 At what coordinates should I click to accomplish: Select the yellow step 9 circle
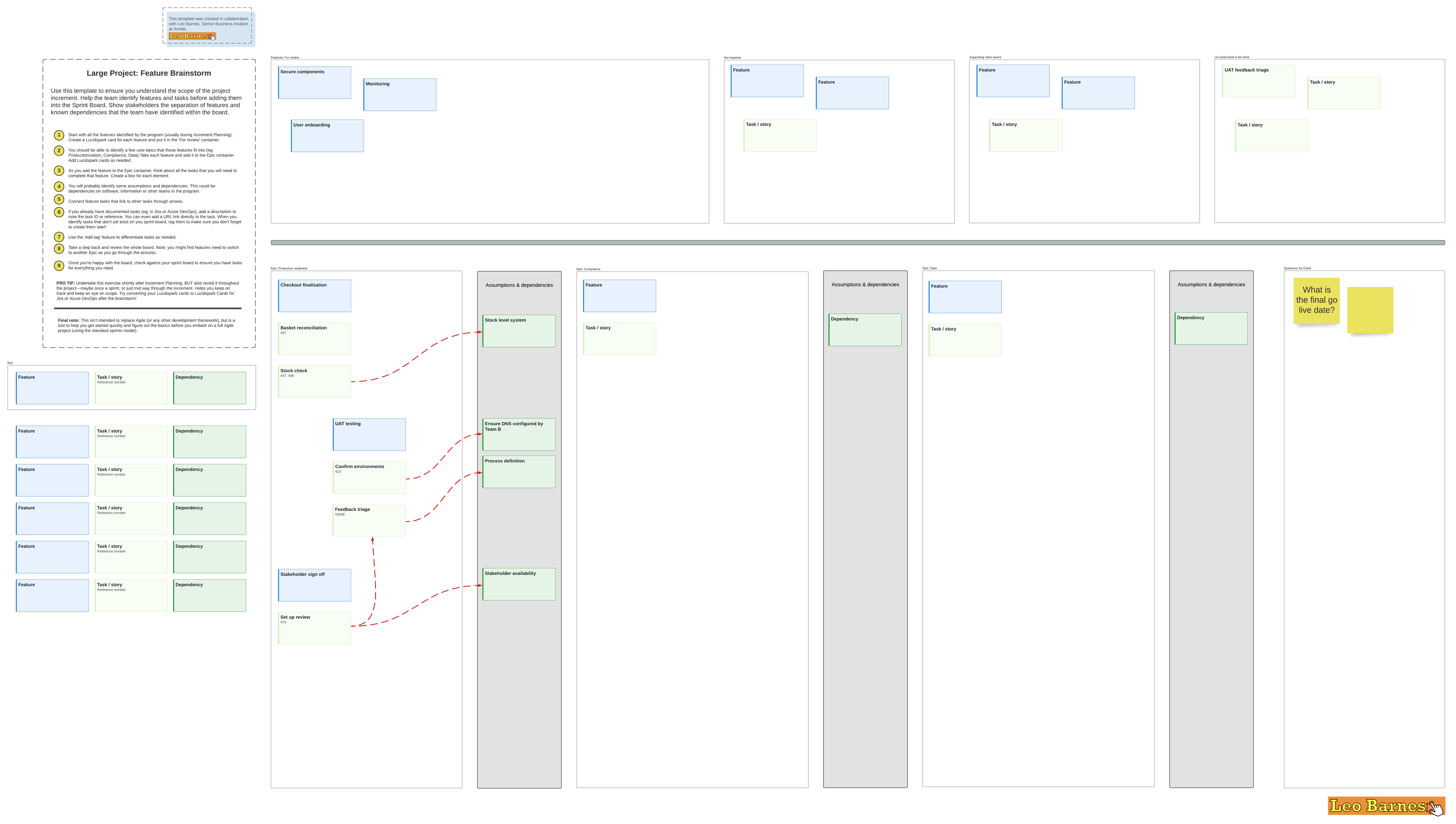pos(59,266)
